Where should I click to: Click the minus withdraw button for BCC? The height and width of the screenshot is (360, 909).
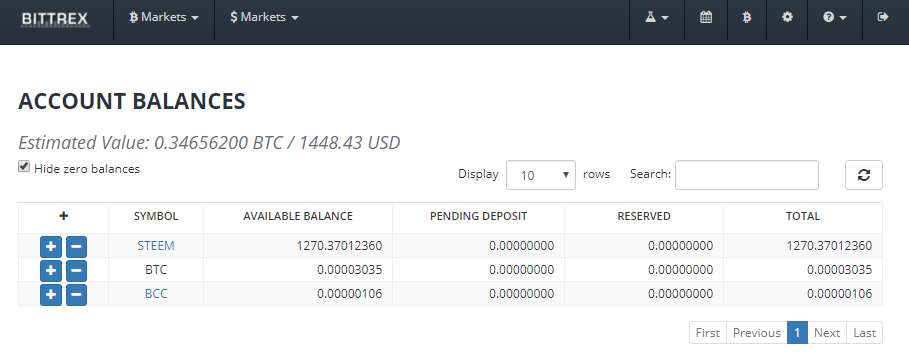coord(76,294)
